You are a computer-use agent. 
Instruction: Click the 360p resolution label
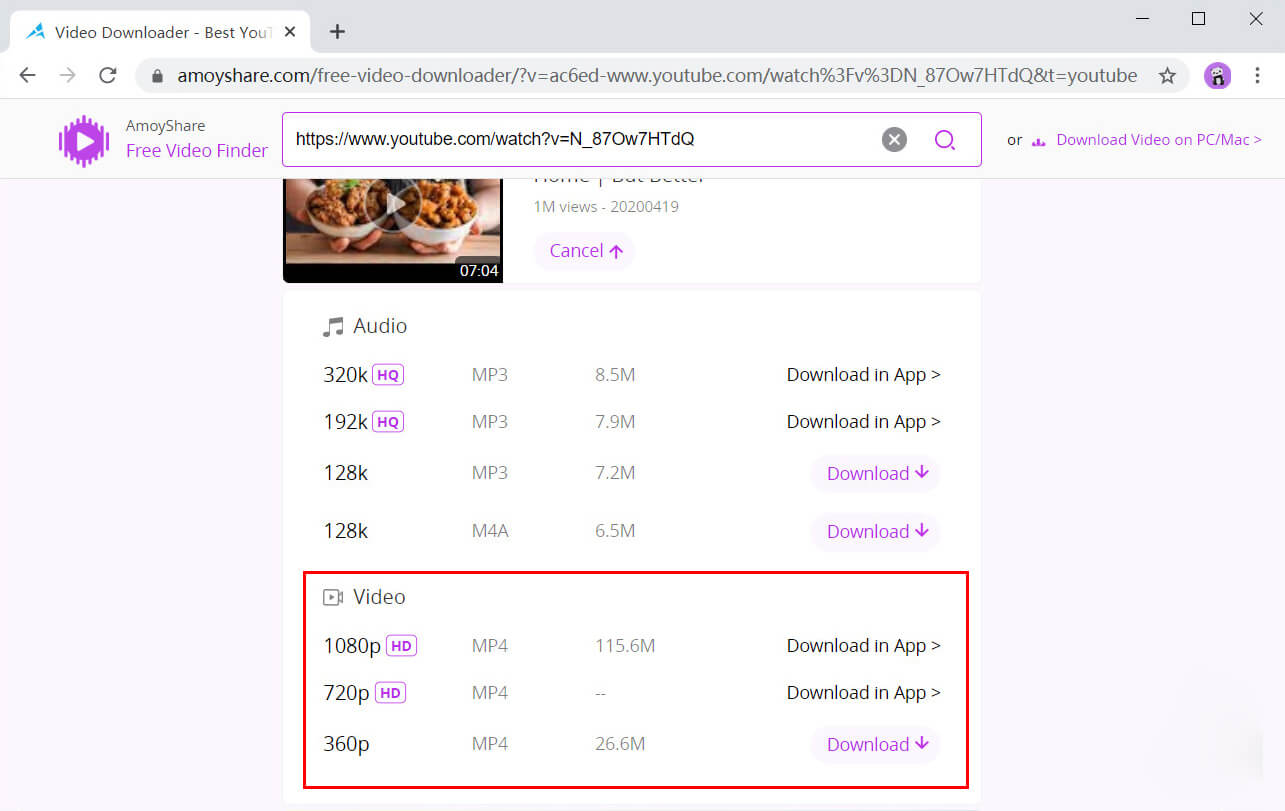(346, 744)
